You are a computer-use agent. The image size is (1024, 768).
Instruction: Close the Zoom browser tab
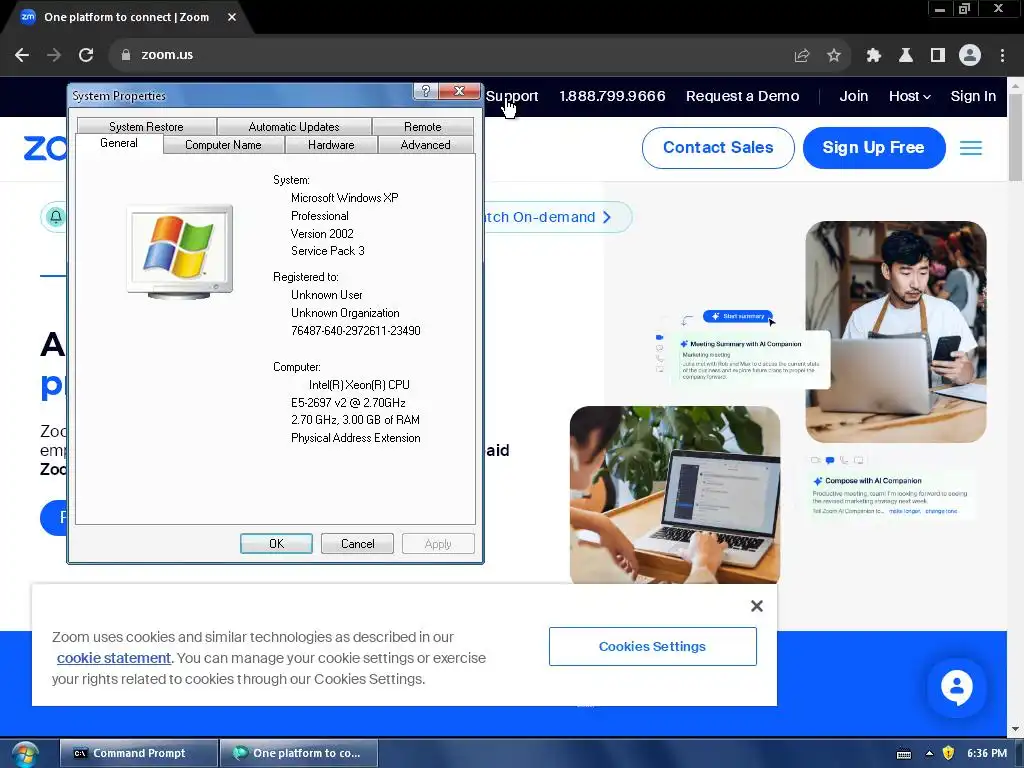pyautogui.click(x=232, y=17)
